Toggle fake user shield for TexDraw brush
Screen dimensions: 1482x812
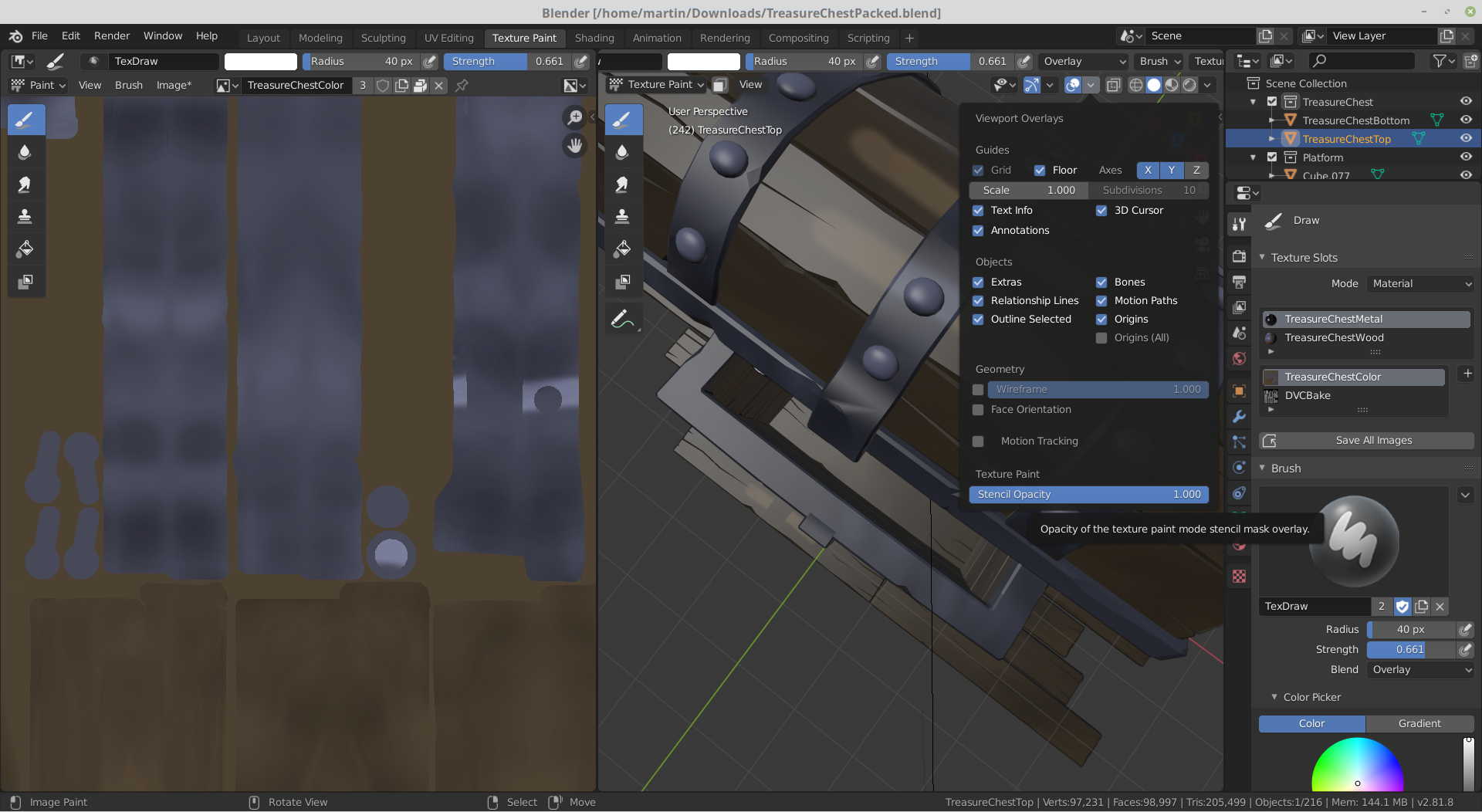1402,607
